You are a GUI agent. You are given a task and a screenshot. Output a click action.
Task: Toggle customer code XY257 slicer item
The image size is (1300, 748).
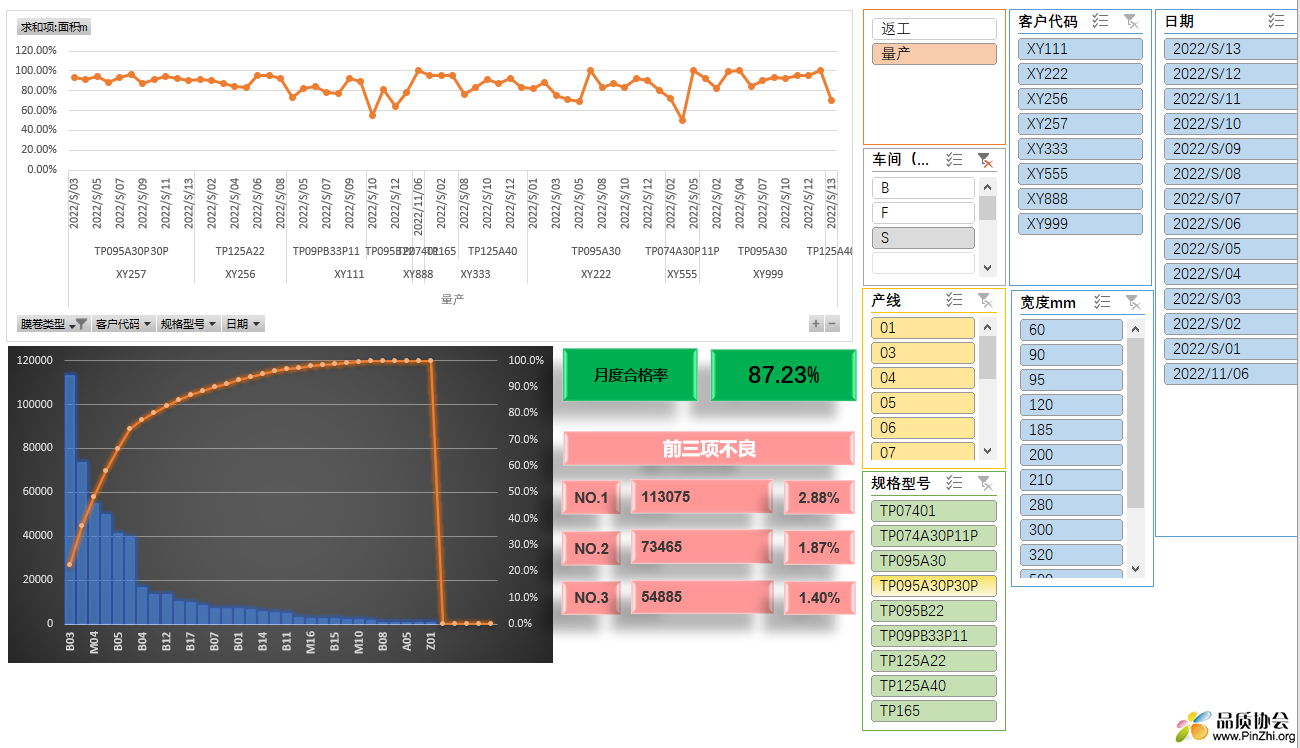point(1080,124)
